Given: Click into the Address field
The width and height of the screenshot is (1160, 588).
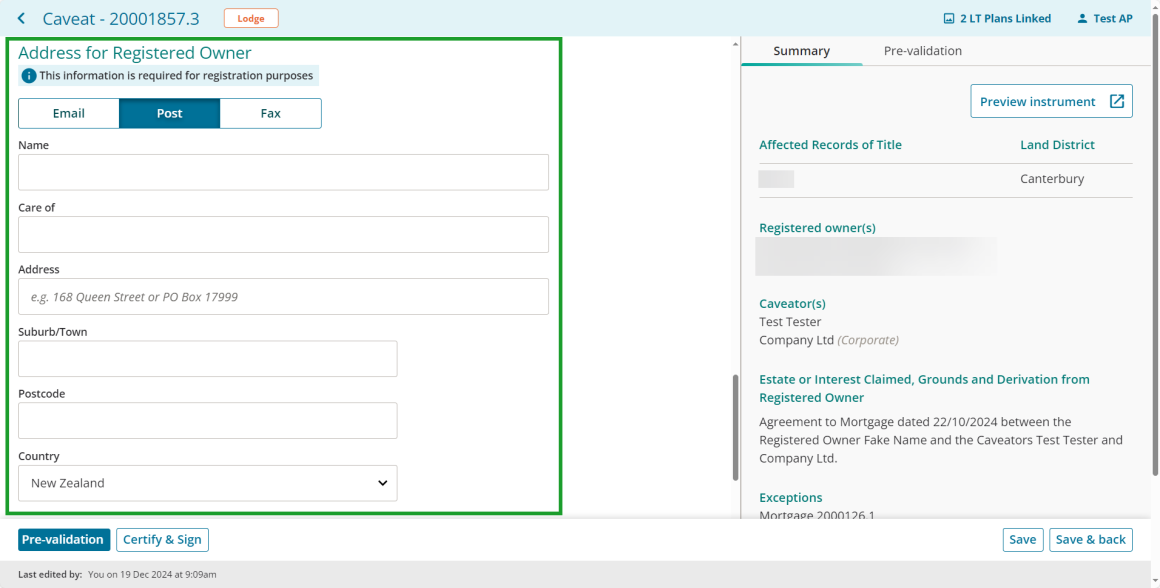Looking at the screenshot, I should pos(283,297).
